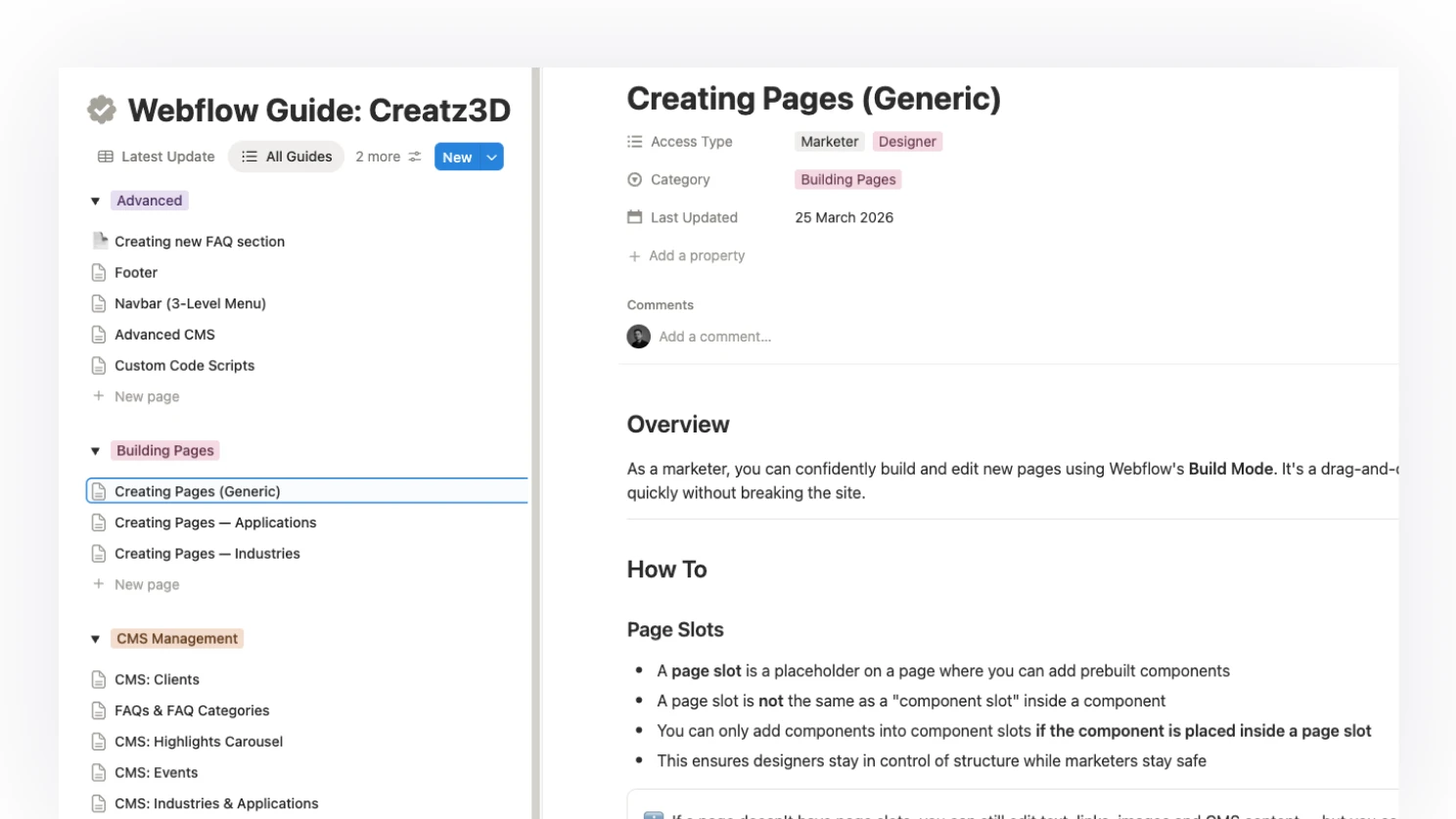Click page icon next to Footer
This screenshot has height=819, width=1456.
coord(99,272)
